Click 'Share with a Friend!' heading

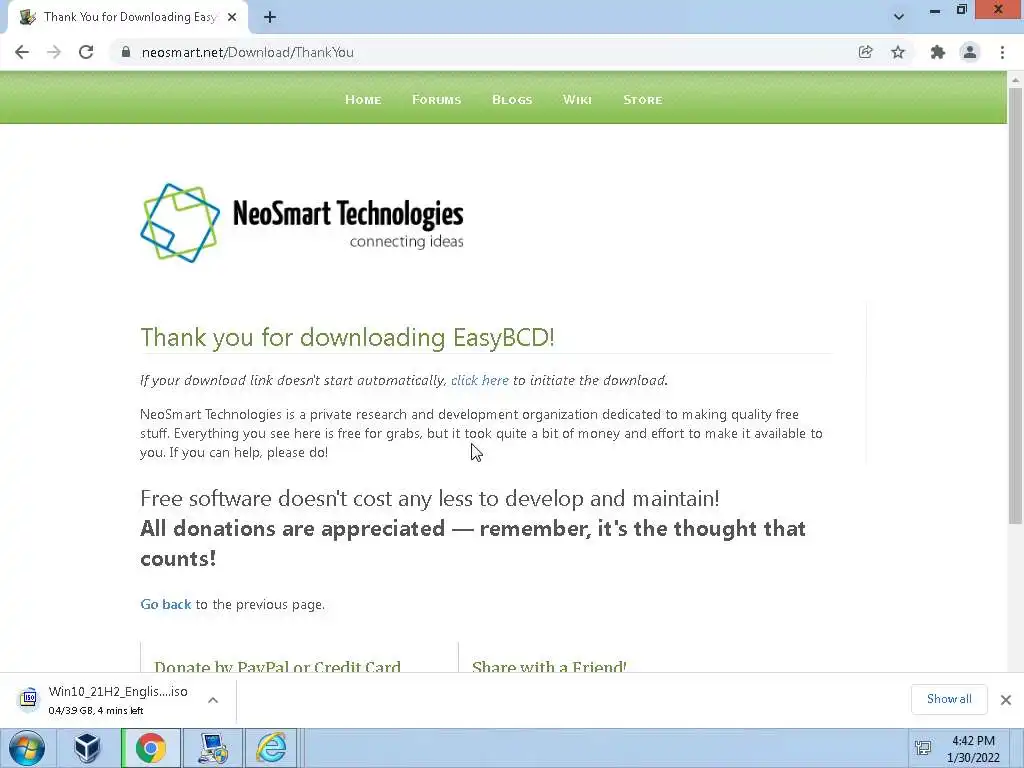point(549,666)
